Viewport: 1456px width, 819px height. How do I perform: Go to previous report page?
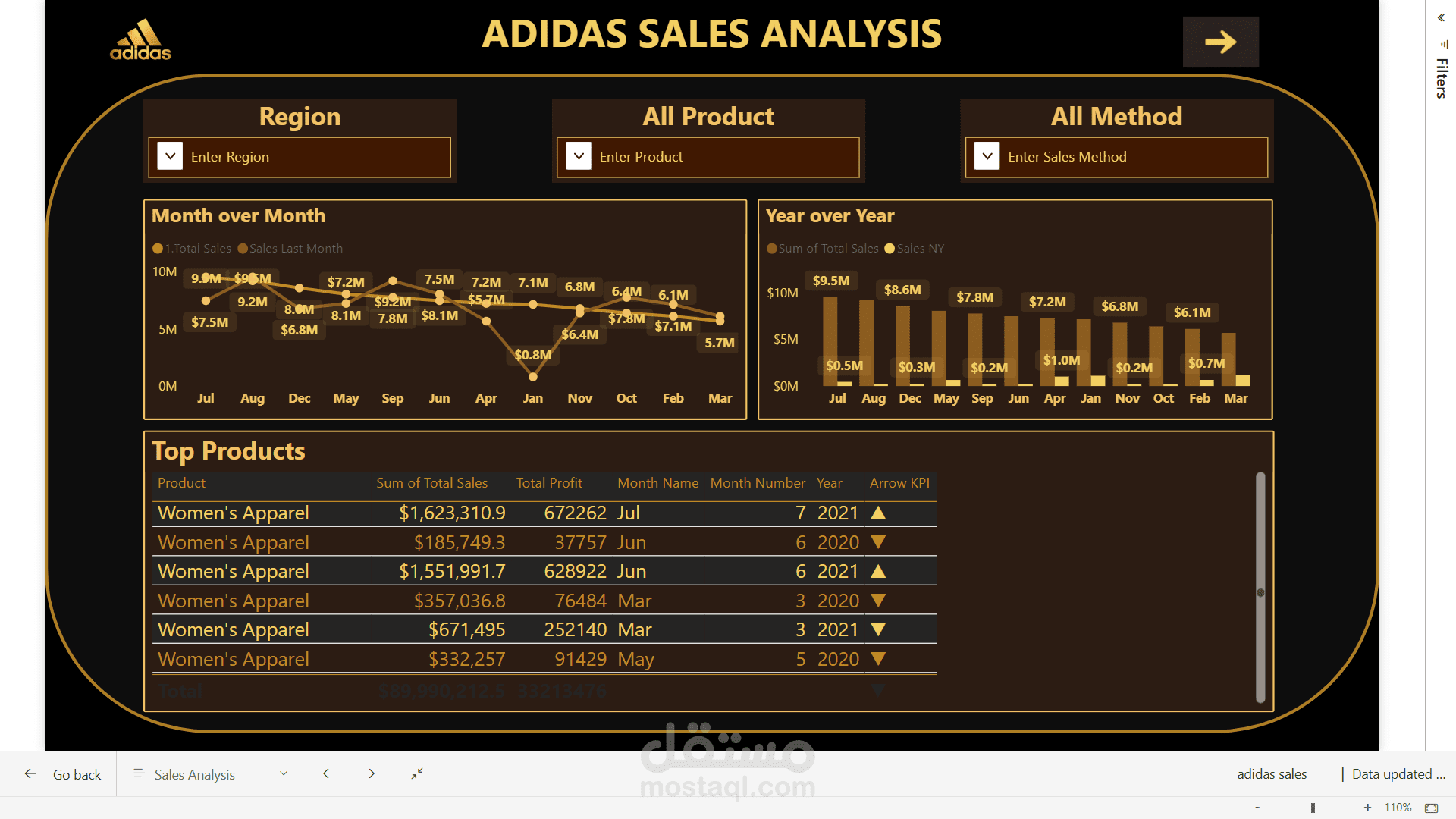[x=326, y=773]
